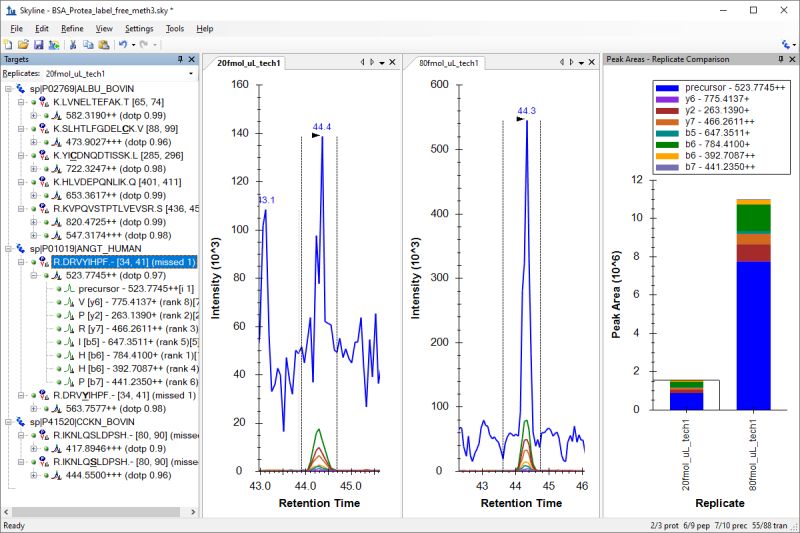
Task: Collapse the 523.7745++ precursor node
Action: tap(34, 275)
